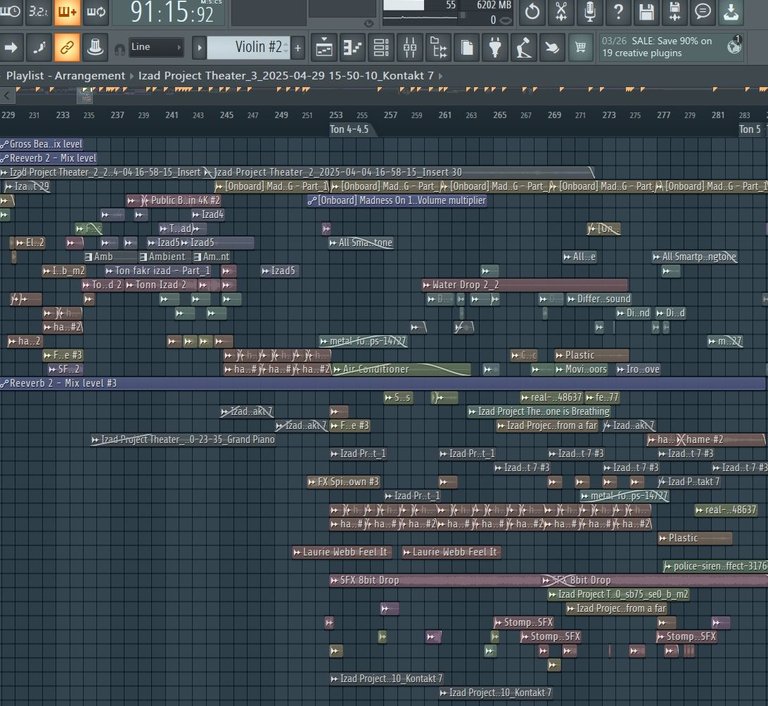
Task: Select the Ton 5 timeline marker
Action: [x=750, y=130]
